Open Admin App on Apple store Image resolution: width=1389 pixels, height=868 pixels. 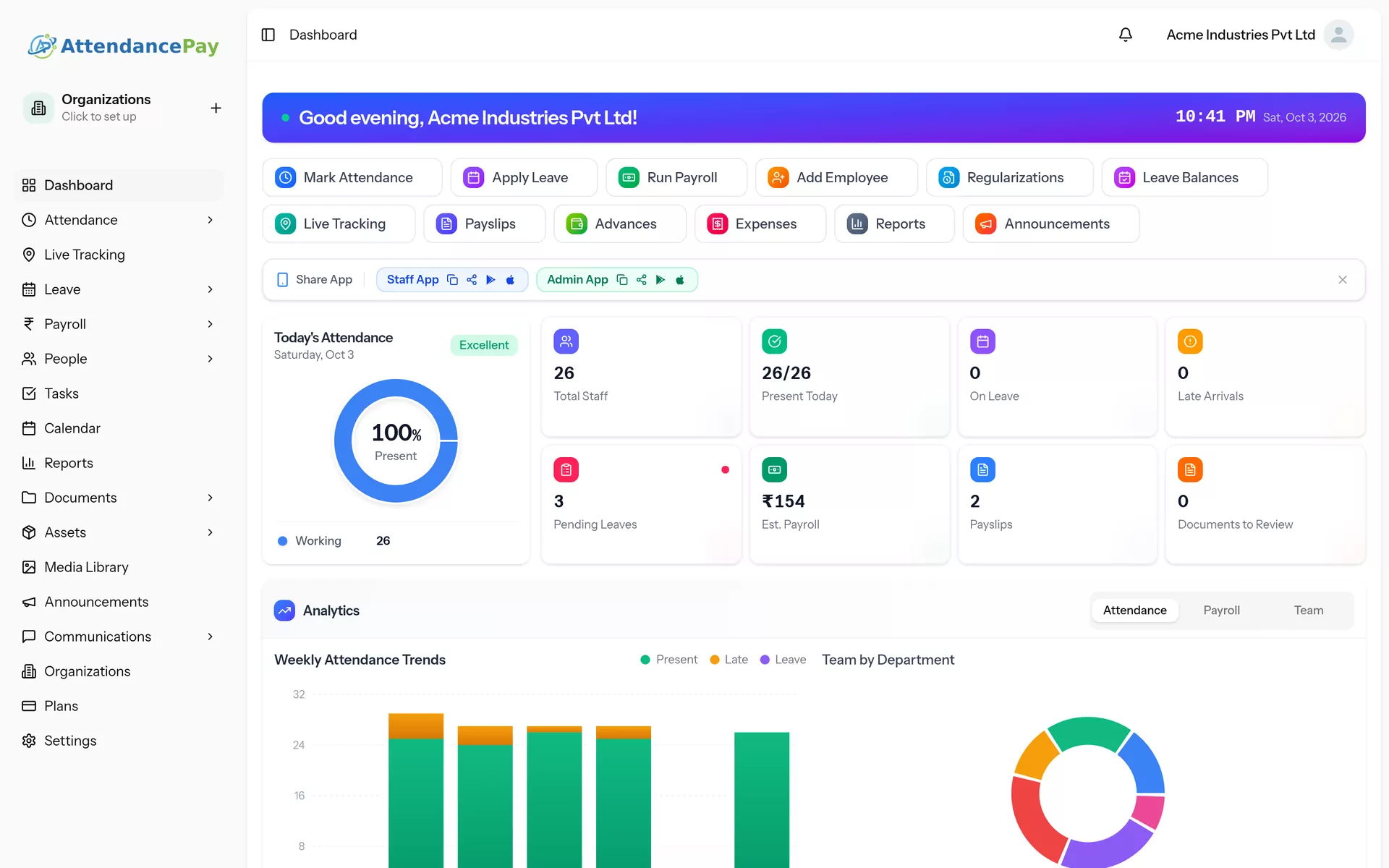pos(680,280)
